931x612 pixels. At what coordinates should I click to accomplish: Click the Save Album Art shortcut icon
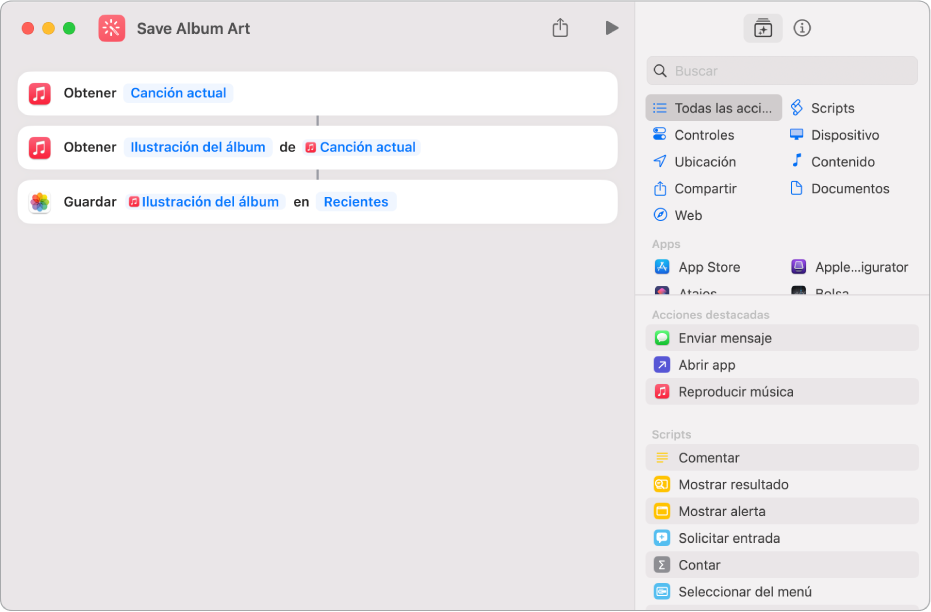[112, 28]
